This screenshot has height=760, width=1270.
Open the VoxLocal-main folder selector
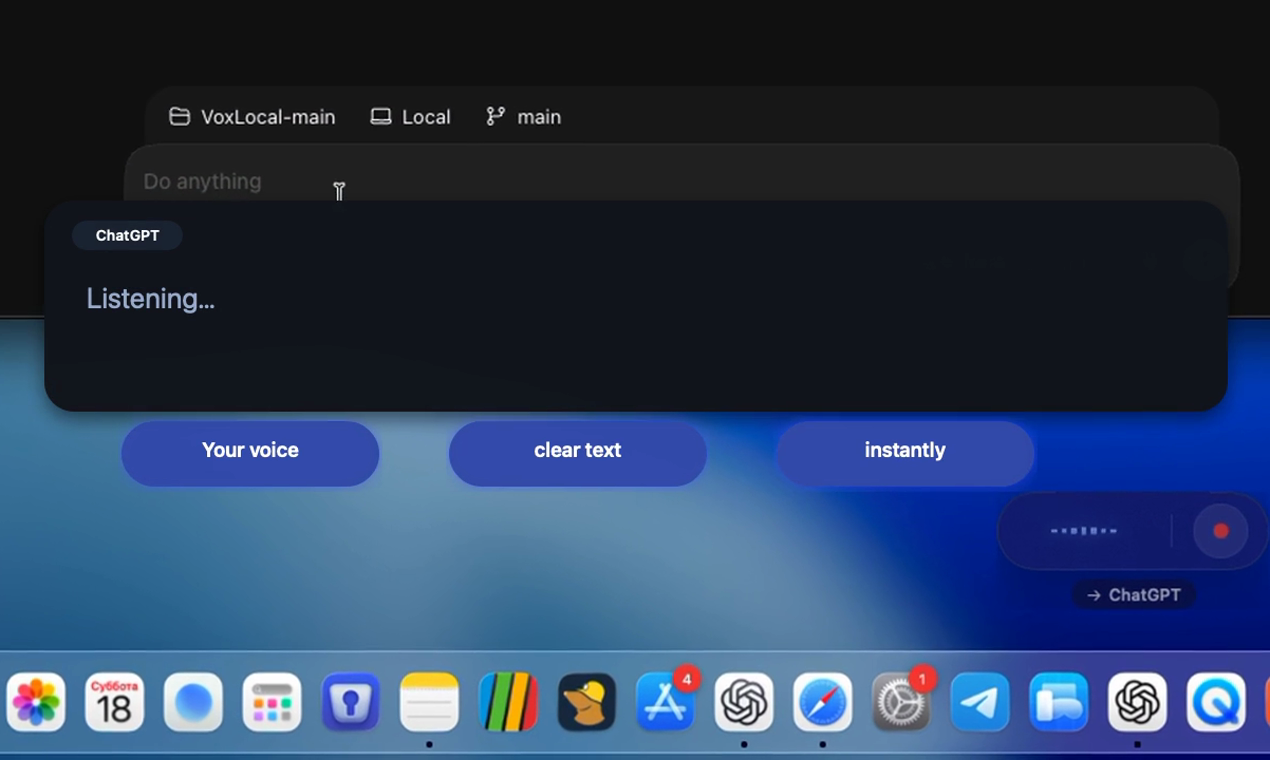[x=252, y=117]
